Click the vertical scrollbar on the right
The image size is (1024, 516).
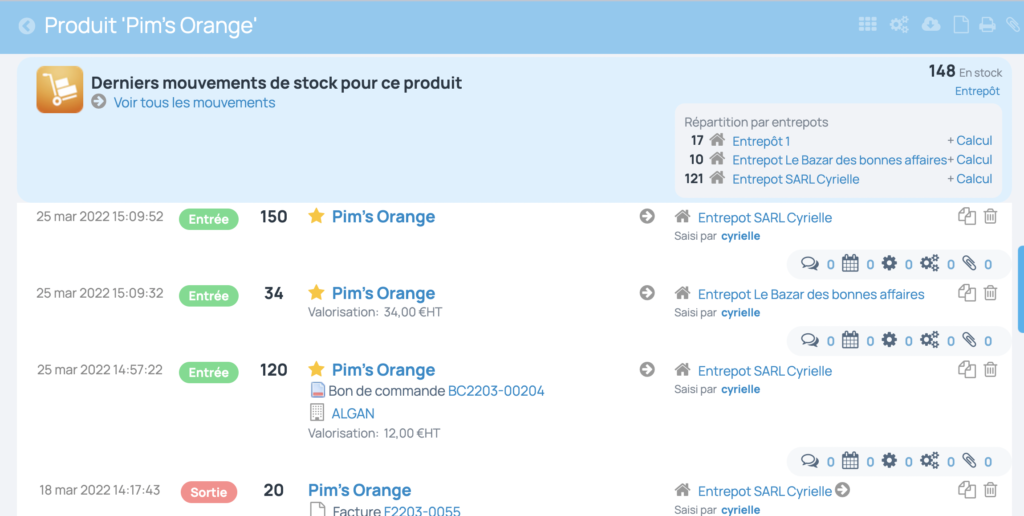(x=1021, y=289)
